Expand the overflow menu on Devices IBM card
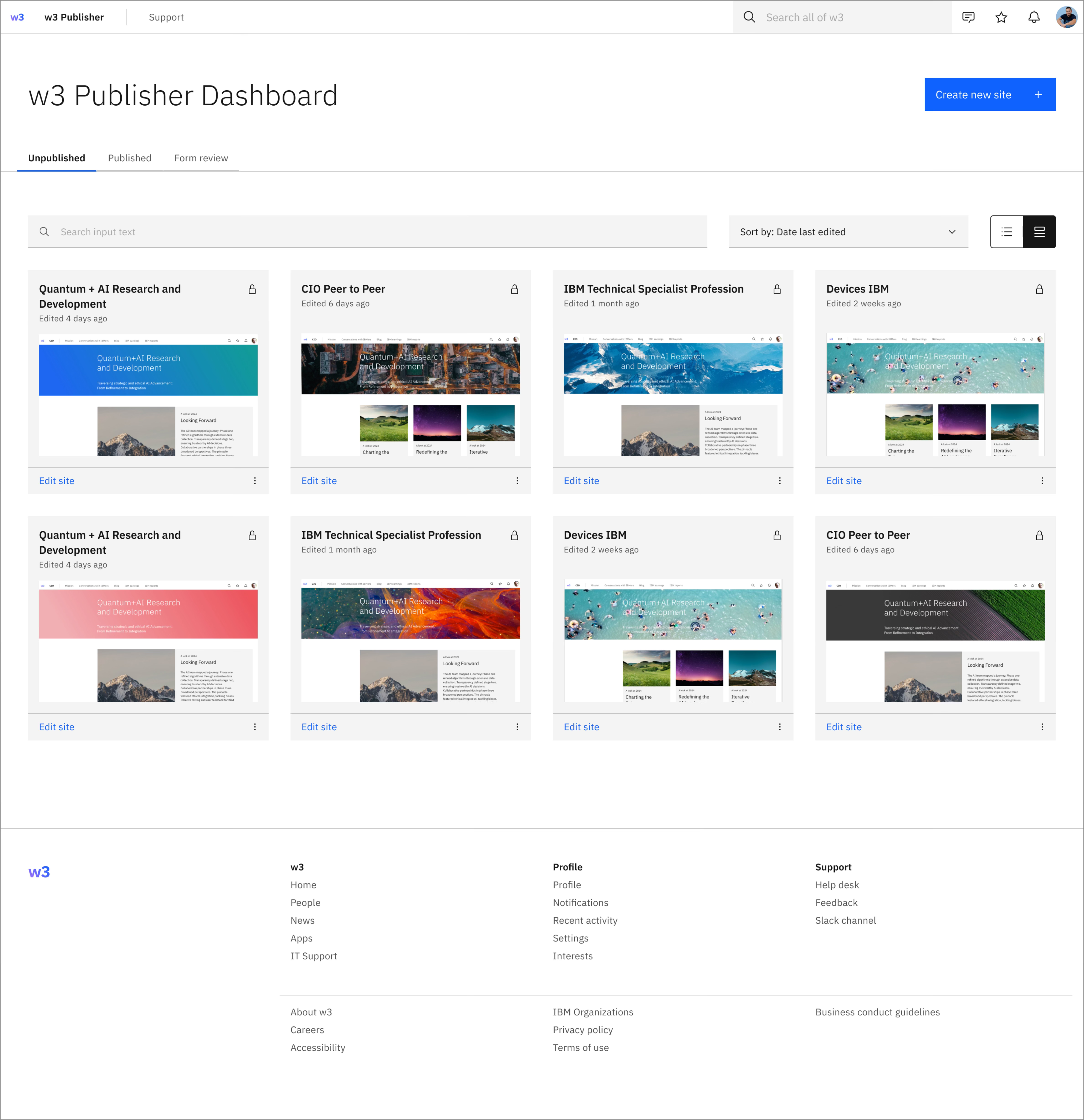The width and height of the screenshot is (1084, 1120). [x=1042, y=481]
